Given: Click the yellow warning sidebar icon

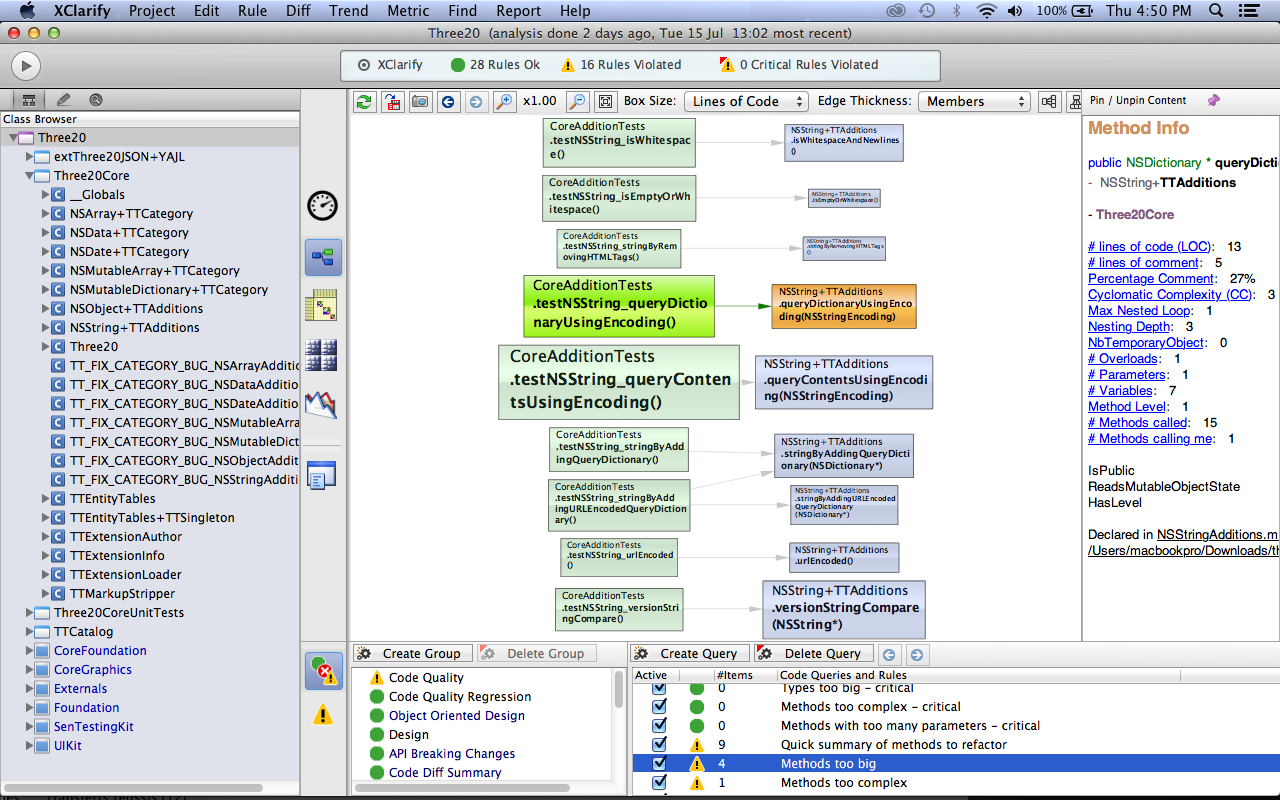Looking at the screenshot, I should click(323, 715).
